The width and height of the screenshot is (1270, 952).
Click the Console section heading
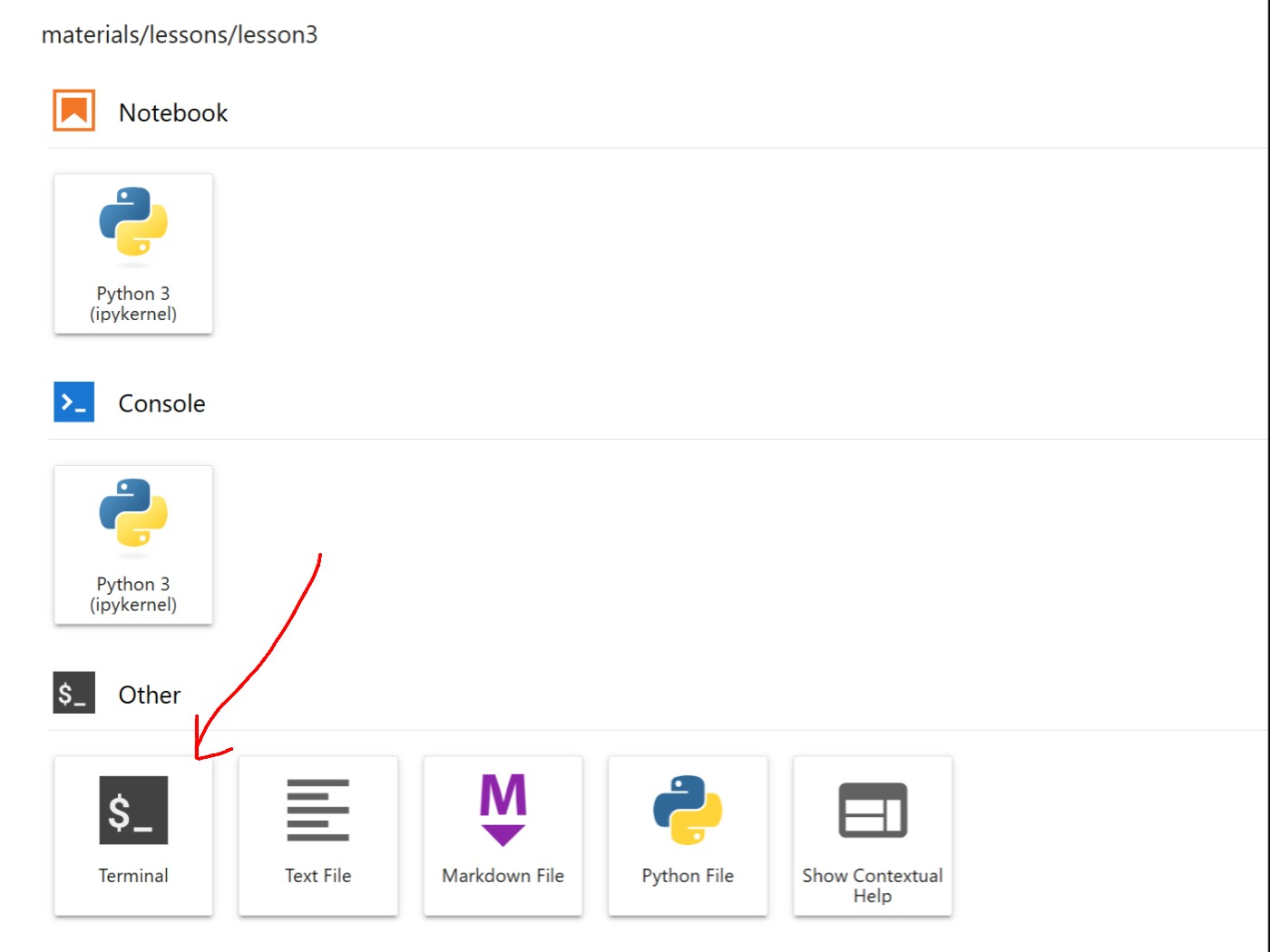pyautogui.click(x=161, y=403)
